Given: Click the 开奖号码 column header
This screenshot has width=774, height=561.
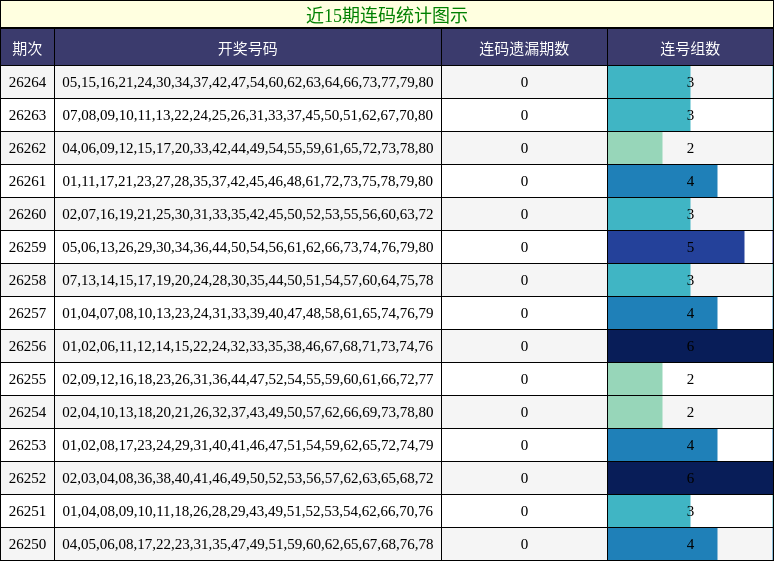Looking at the screenshot, I should pyautogui.click(x=248, y=48).
